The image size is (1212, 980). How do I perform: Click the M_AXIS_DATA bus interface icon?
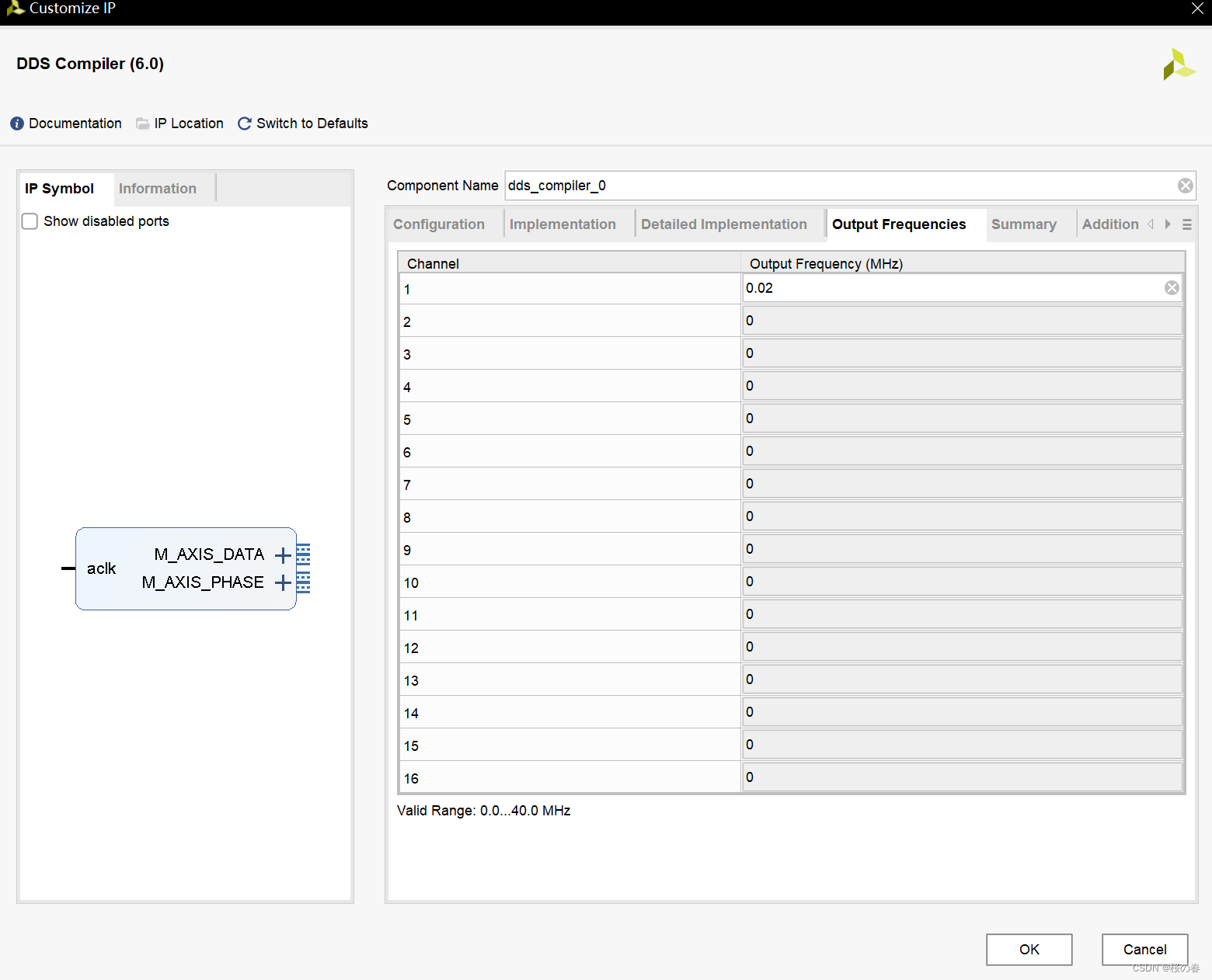(x=304, y=554)
